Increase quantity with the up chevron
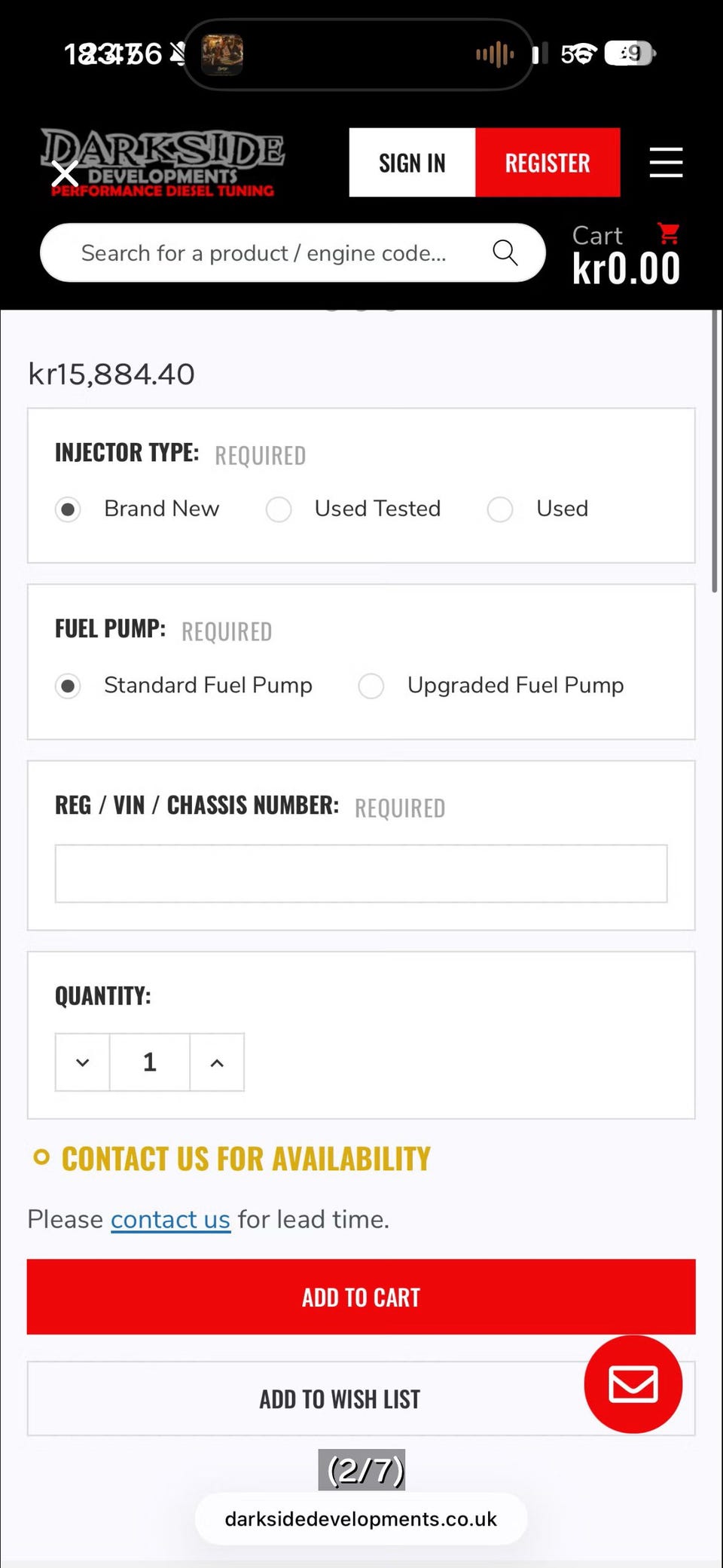Image resolution: width=723 pixels, height=1568 pixels. click(x=217, y=1062)
